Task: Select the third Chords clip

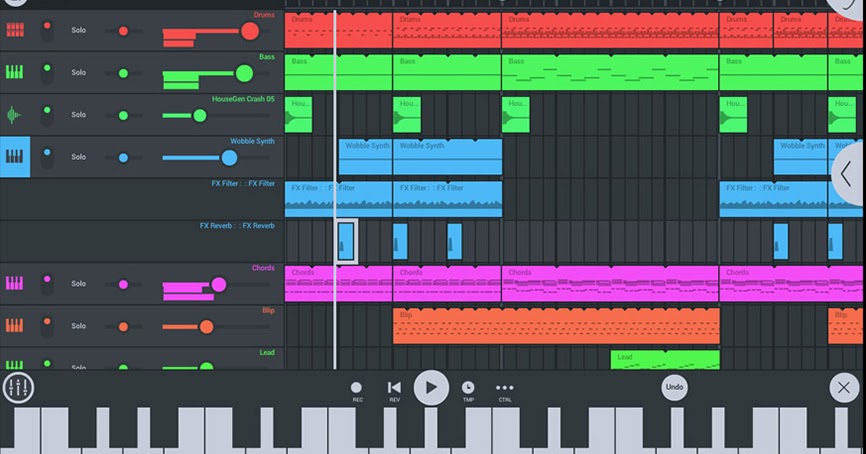Action: pos(610,284)
